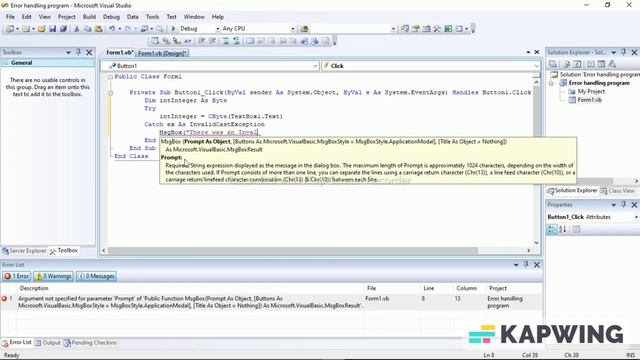The height and width of the screenshot is (360, 640).
Task: Toggle the 0 Messages filter button
Action: click(x=96, y=276)
